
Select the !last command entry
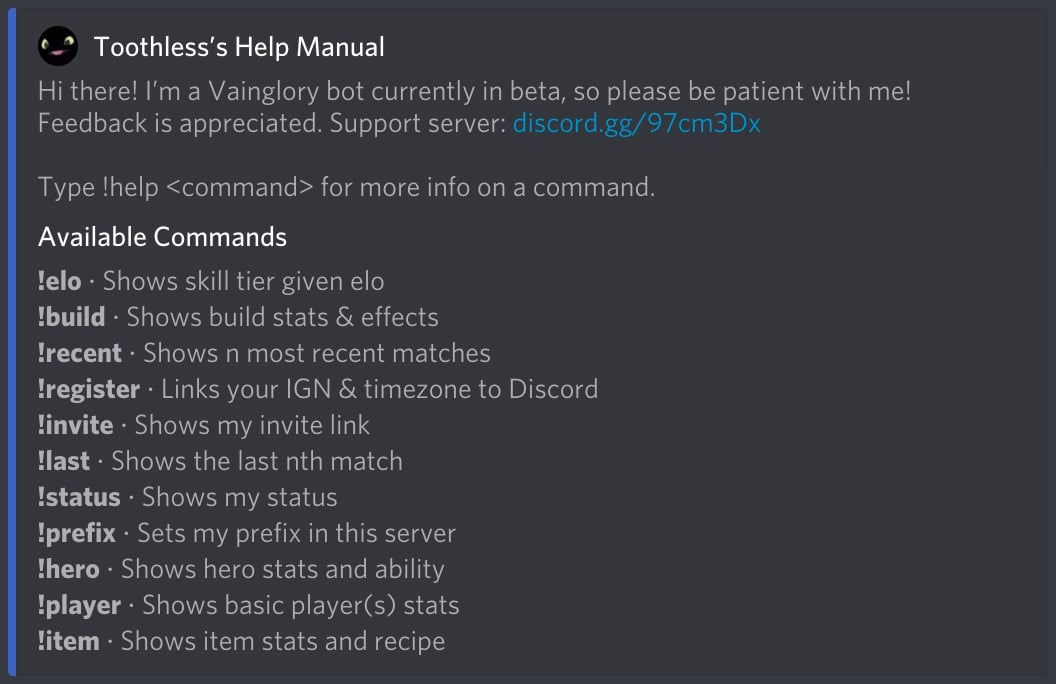click(x=61, y=461)
